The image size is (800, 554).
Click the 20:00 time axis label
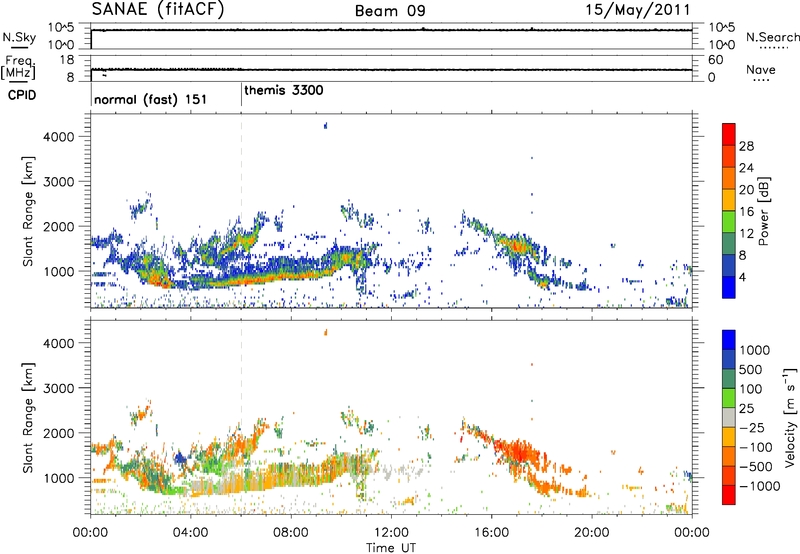pos(591,532)
